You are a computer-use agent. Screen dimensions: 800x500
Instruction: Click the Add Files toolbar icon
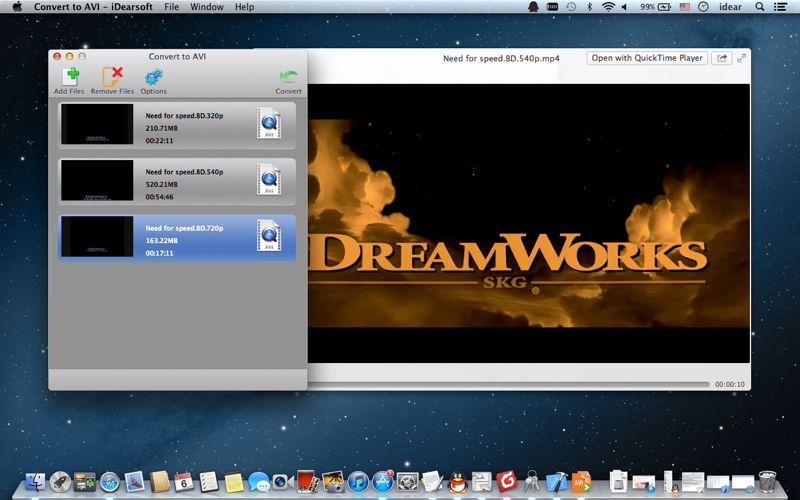pos(69,77)
